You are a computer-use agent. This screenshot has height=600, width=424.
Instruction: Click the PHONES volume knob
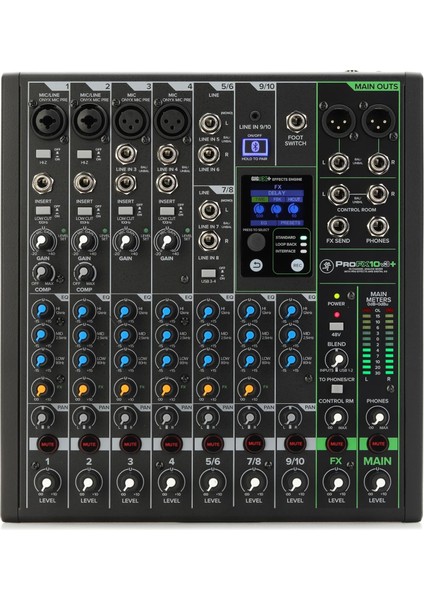point(377,417)
